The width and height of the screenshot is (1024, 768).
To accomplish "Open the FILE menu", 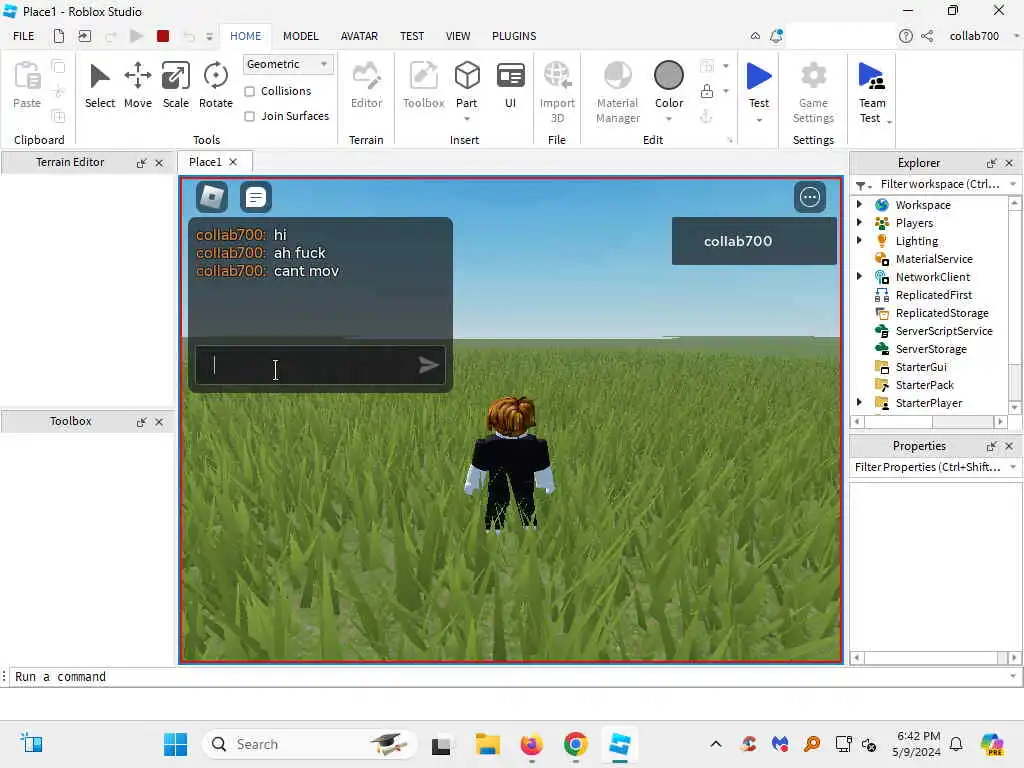I will click(24, 36).
